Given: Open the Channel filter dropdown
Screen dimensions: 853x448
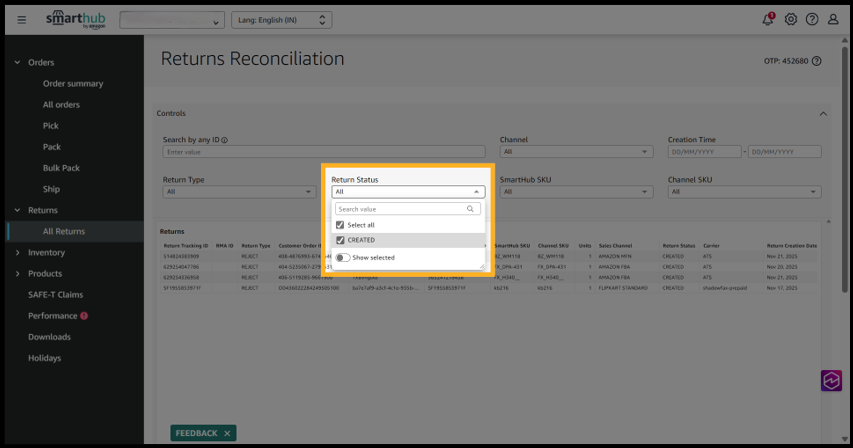Looking at the screenshot, I should tap(577, 152).
